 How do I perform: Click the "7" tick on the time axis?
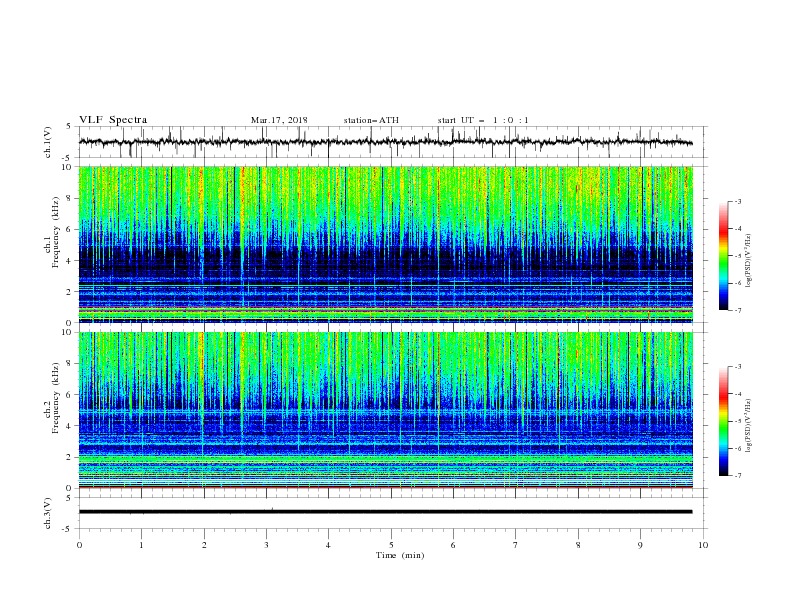coord(516,545)
